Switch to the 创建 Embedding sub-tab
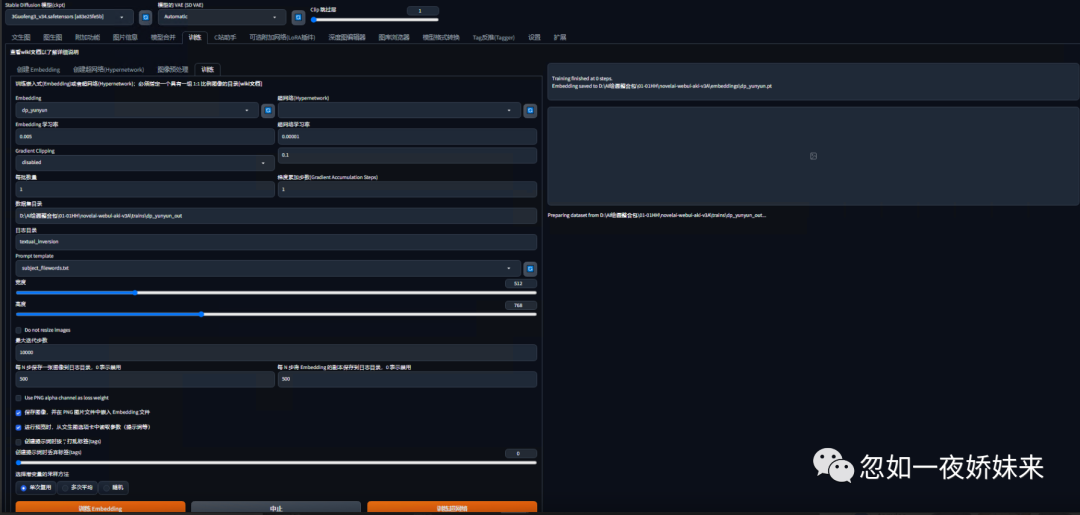 click(39, 70)
